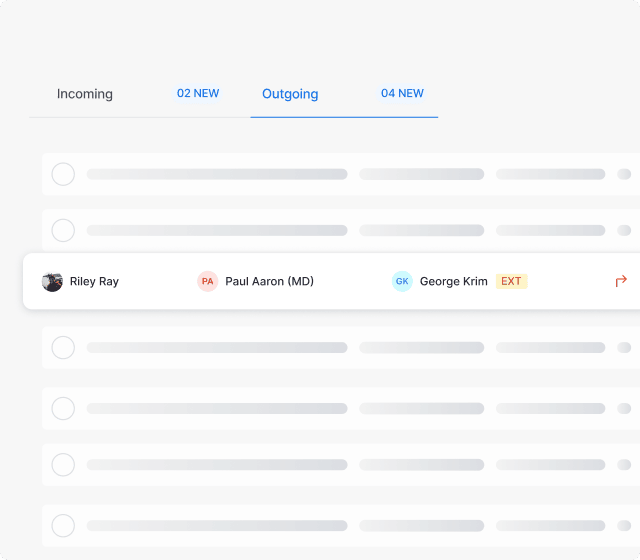Open George Krim name
This screenshot has width=640, height=560.
click(x=453, y=282)
